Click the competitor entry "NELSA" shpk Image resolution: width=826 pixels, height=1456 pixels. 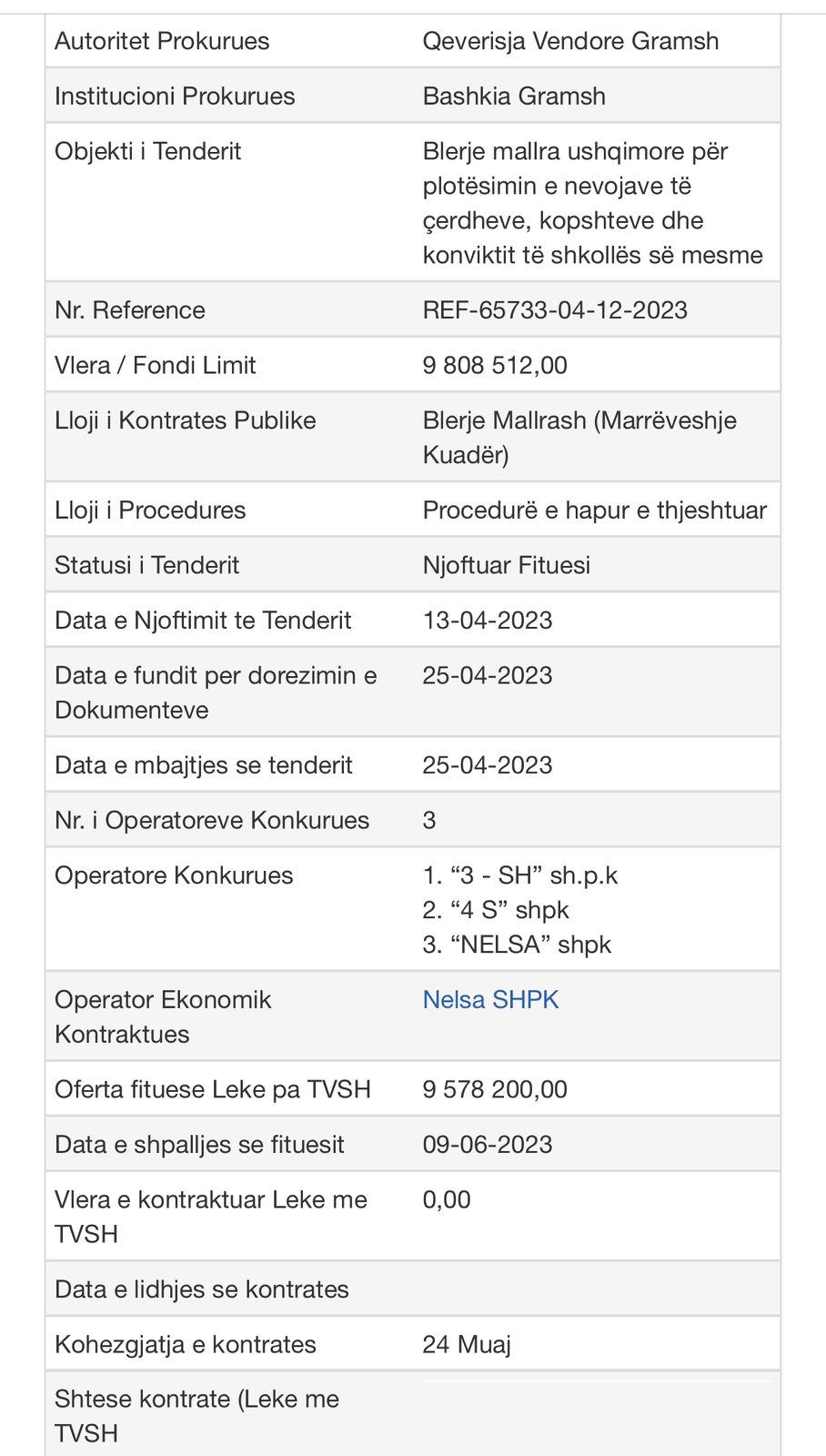tap(517, 945)
